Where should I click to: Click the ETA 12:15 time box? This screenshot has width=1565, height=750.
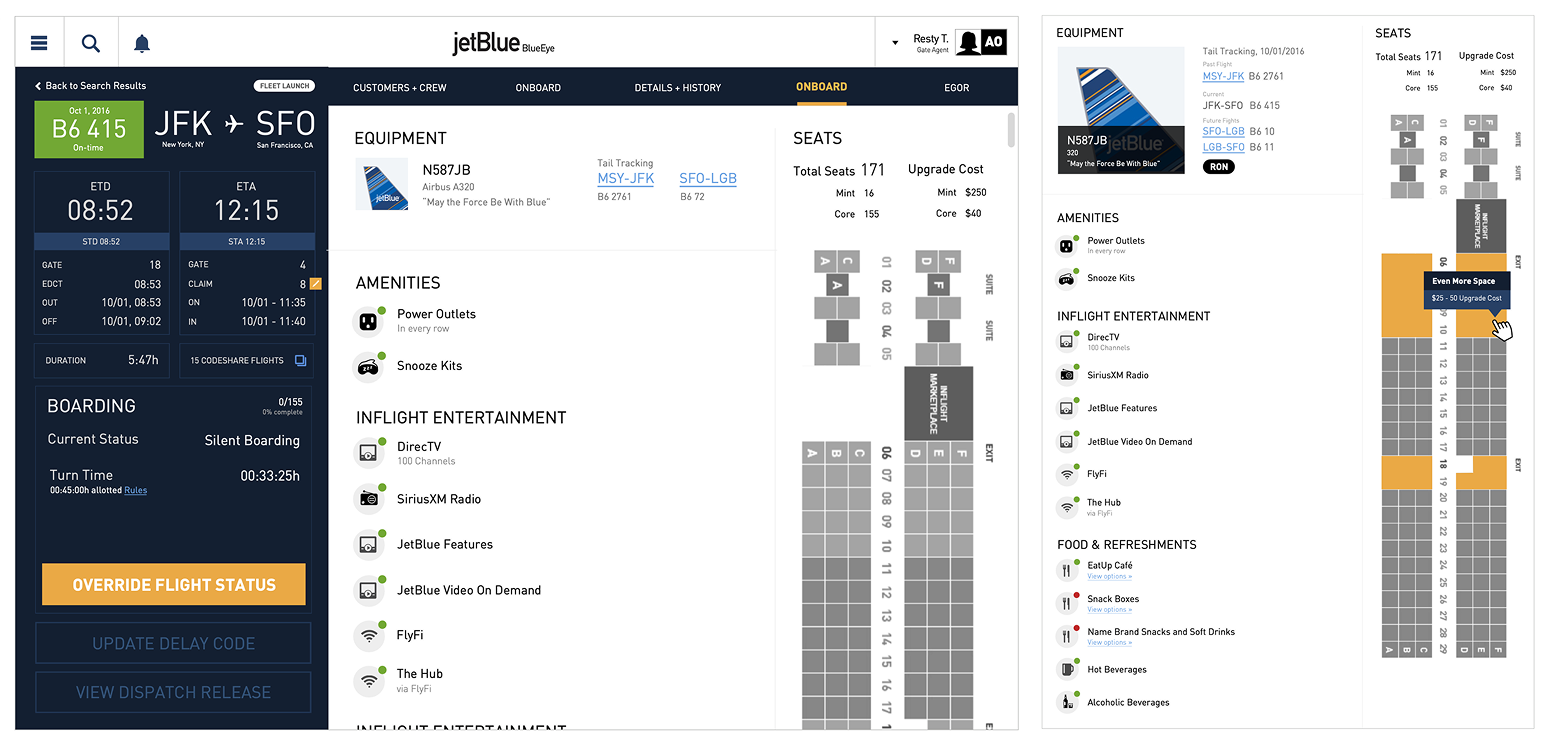[246, 211]
